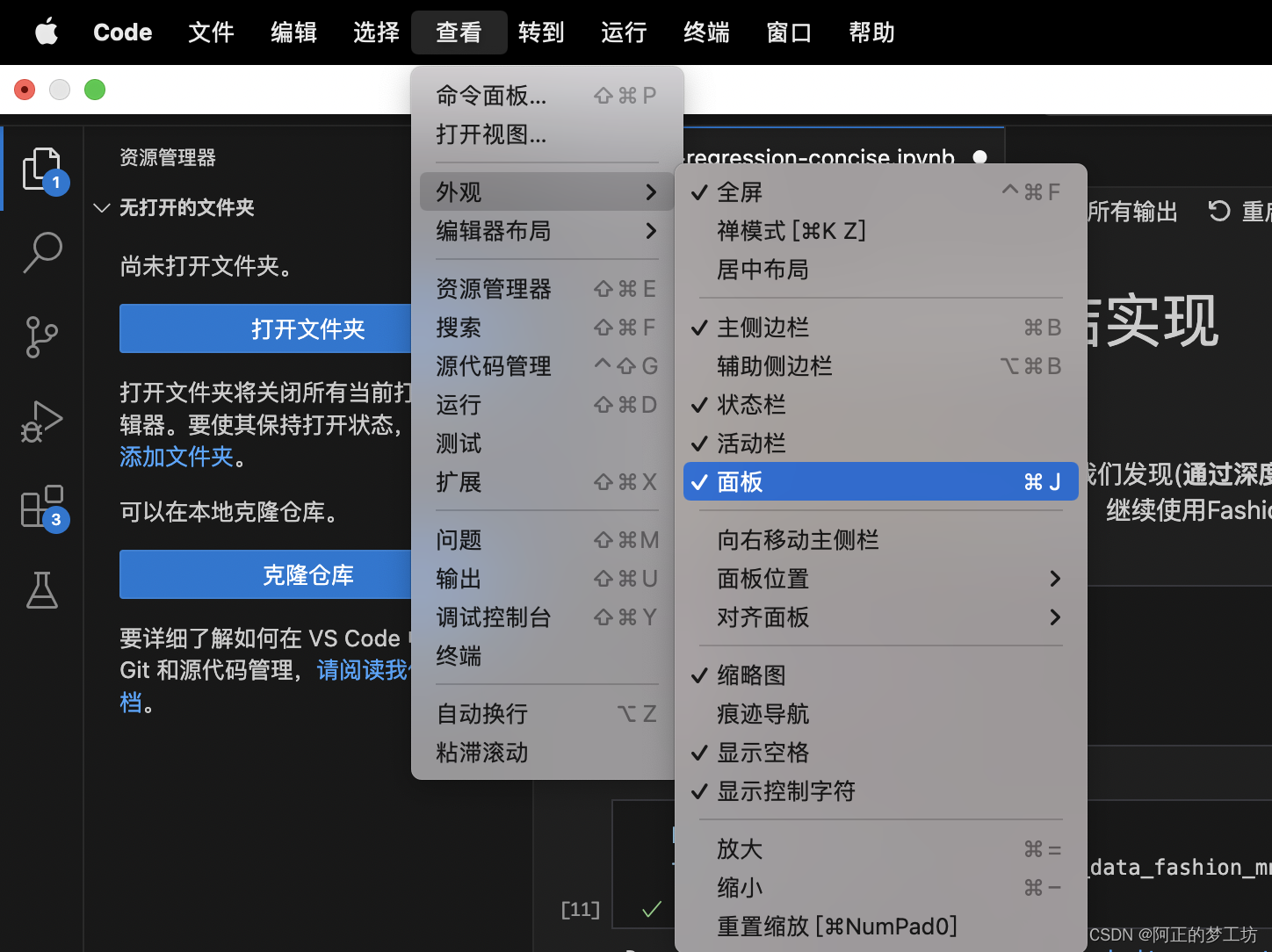The image size is (1272, 952).
Task: Open the 运行 menu in menu bar
Action: click(x=624, y=32)
